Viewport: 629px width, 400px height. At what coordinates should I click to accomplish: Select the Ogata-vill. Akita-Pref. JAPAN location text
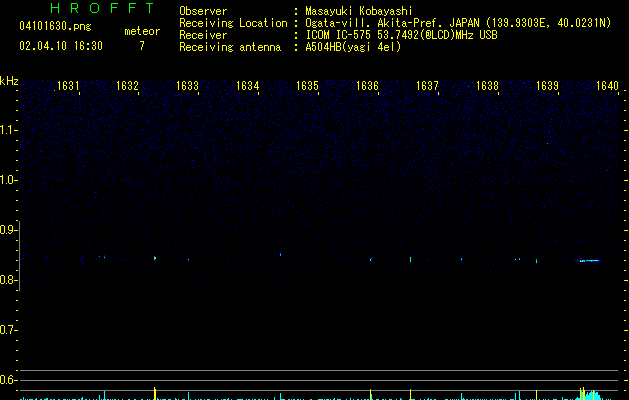458,23
